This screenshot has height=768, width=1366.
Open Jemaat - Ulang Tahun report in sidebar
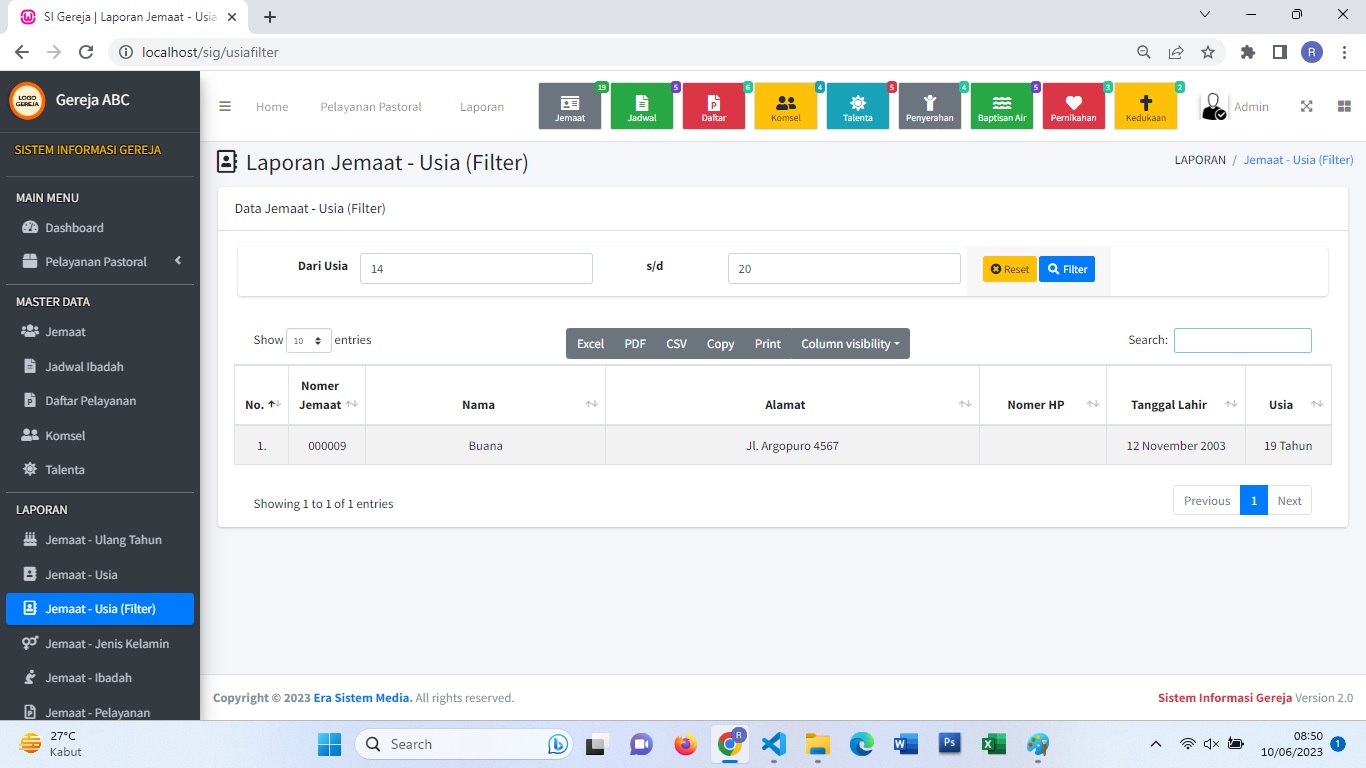[103, 540]
